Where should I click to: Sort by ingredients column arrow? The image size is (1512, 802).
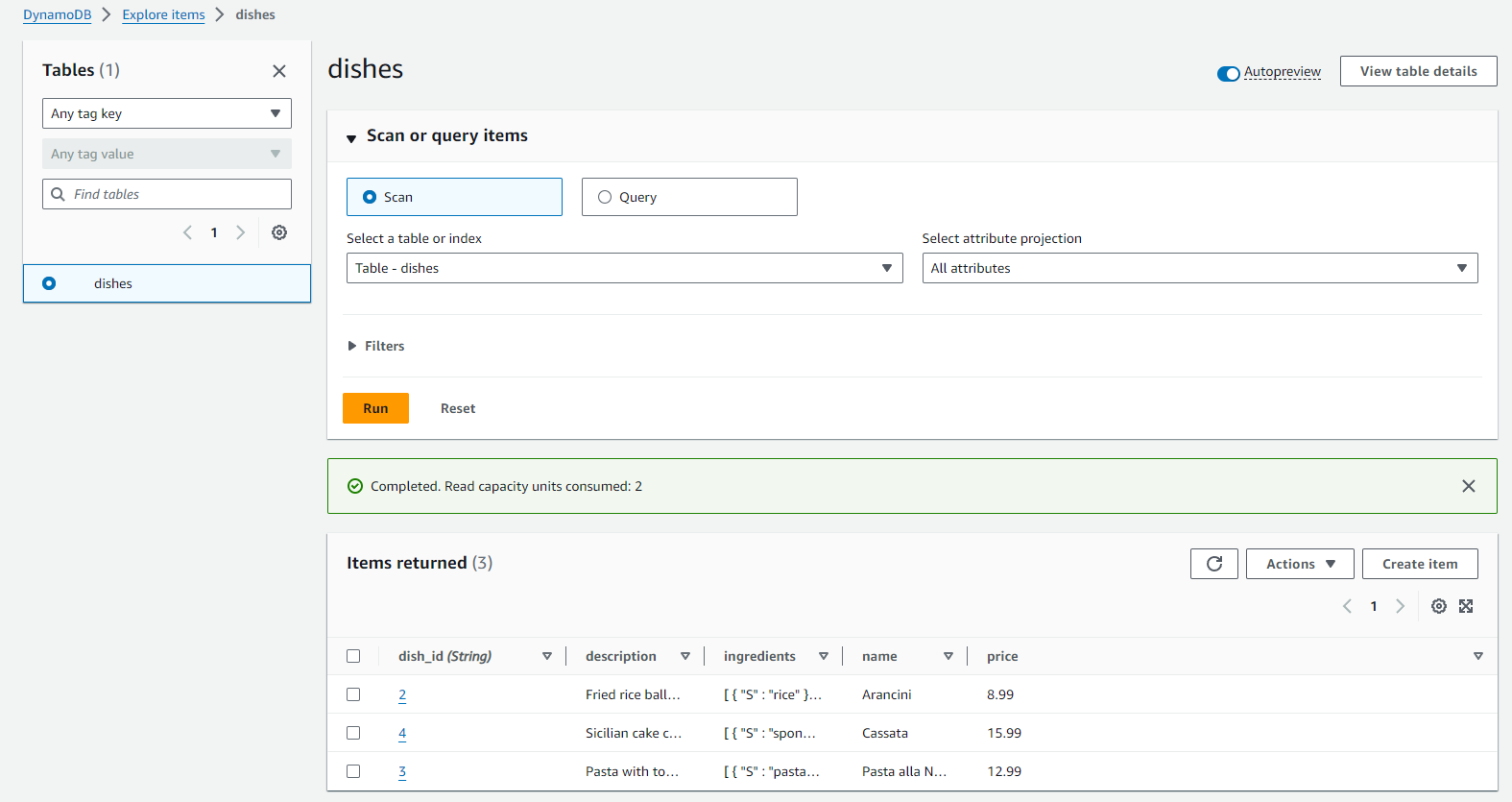click(x=824, y=656)
